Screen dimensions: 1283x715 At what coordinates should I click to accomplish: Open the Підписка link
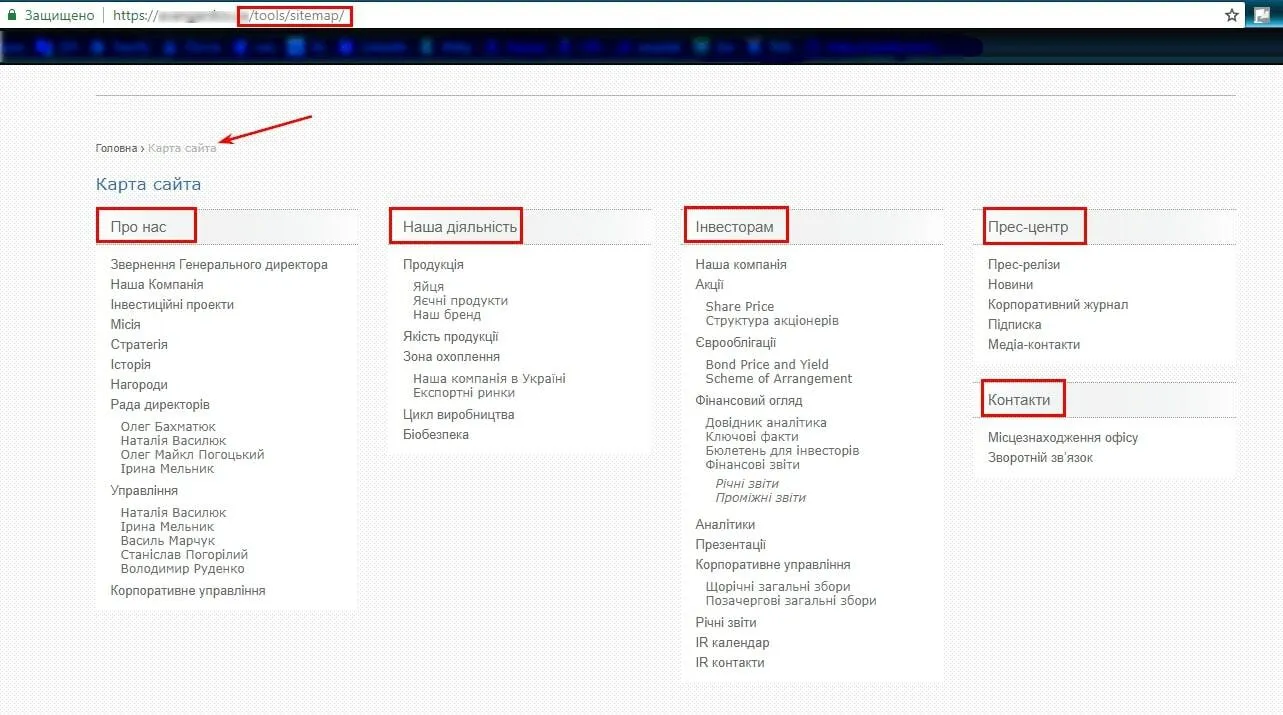(x=1015, y=325)
